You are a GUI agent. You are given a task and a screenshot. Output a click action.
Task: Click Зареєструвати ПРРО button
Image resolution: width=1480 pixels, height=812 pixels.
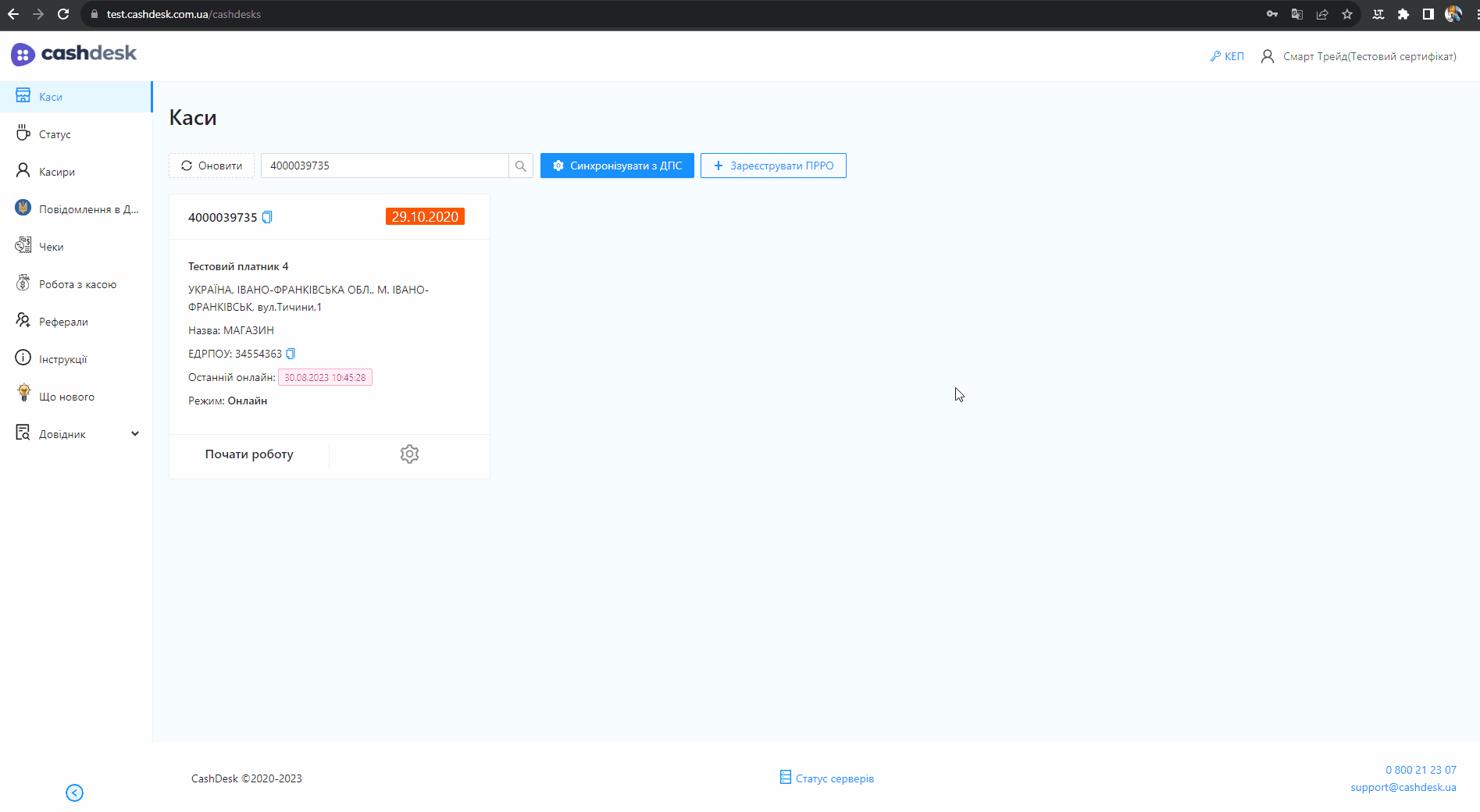point(773,166)
